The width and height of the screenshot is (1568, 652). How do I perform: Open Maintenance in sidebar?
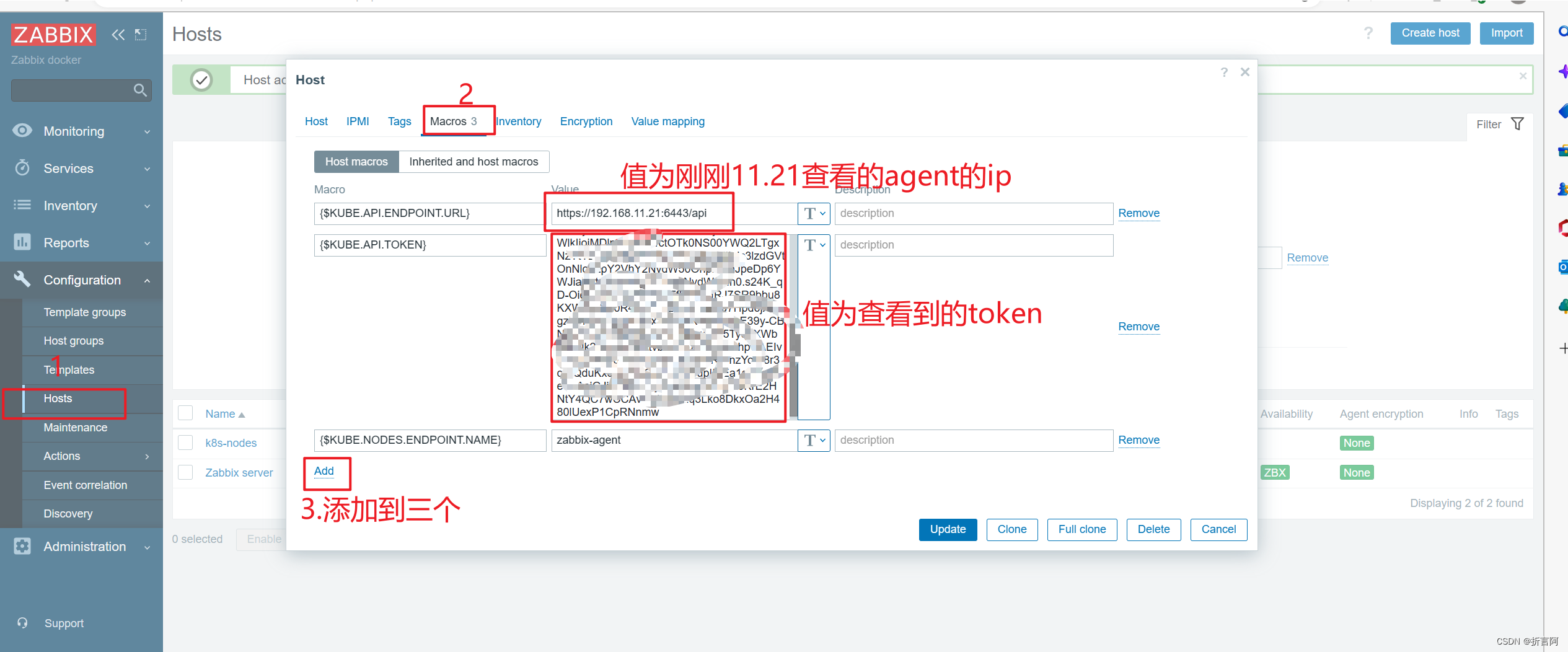click(75, 428)
